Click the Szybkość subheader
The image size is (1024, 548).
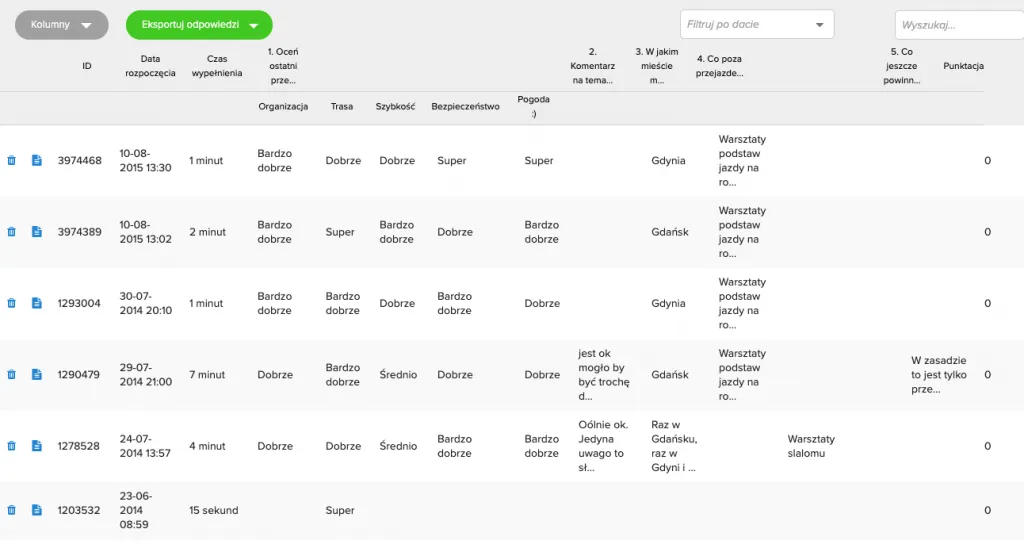(x=395, y=106)
